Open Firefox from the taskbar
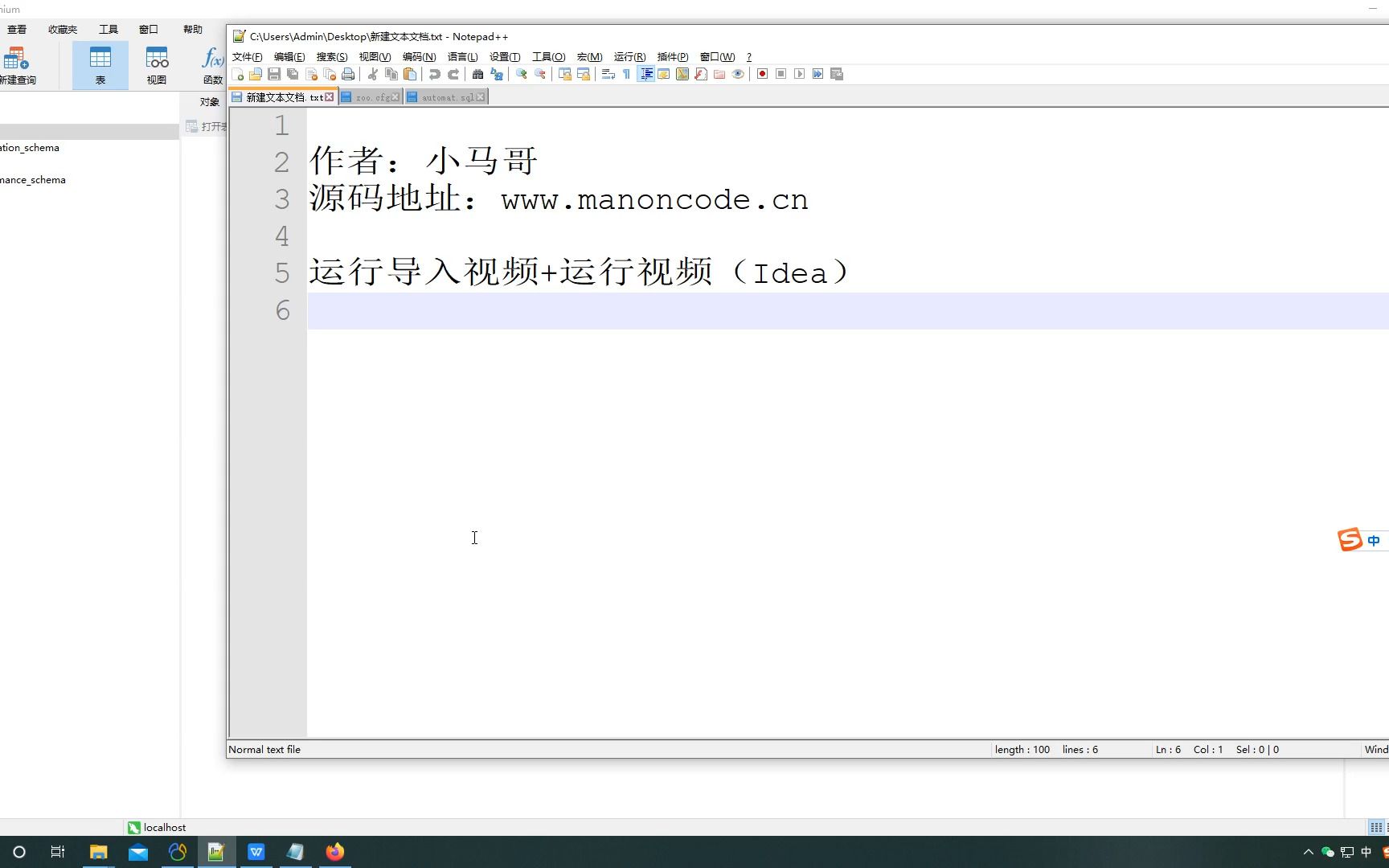This screenshot has width=1389, height=868. point(335,852)
